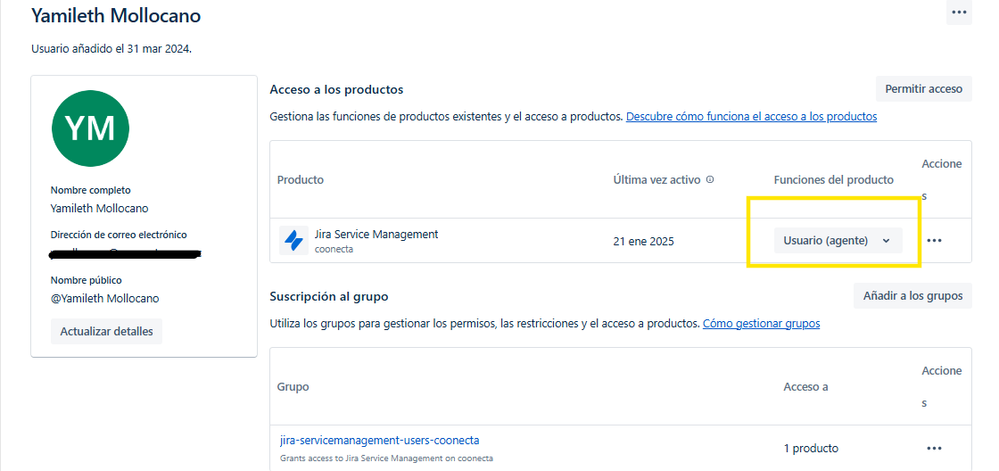This screenshot has height=471, width=999.
Task: Click the Permitir acceso button
Action: [924, 89]
